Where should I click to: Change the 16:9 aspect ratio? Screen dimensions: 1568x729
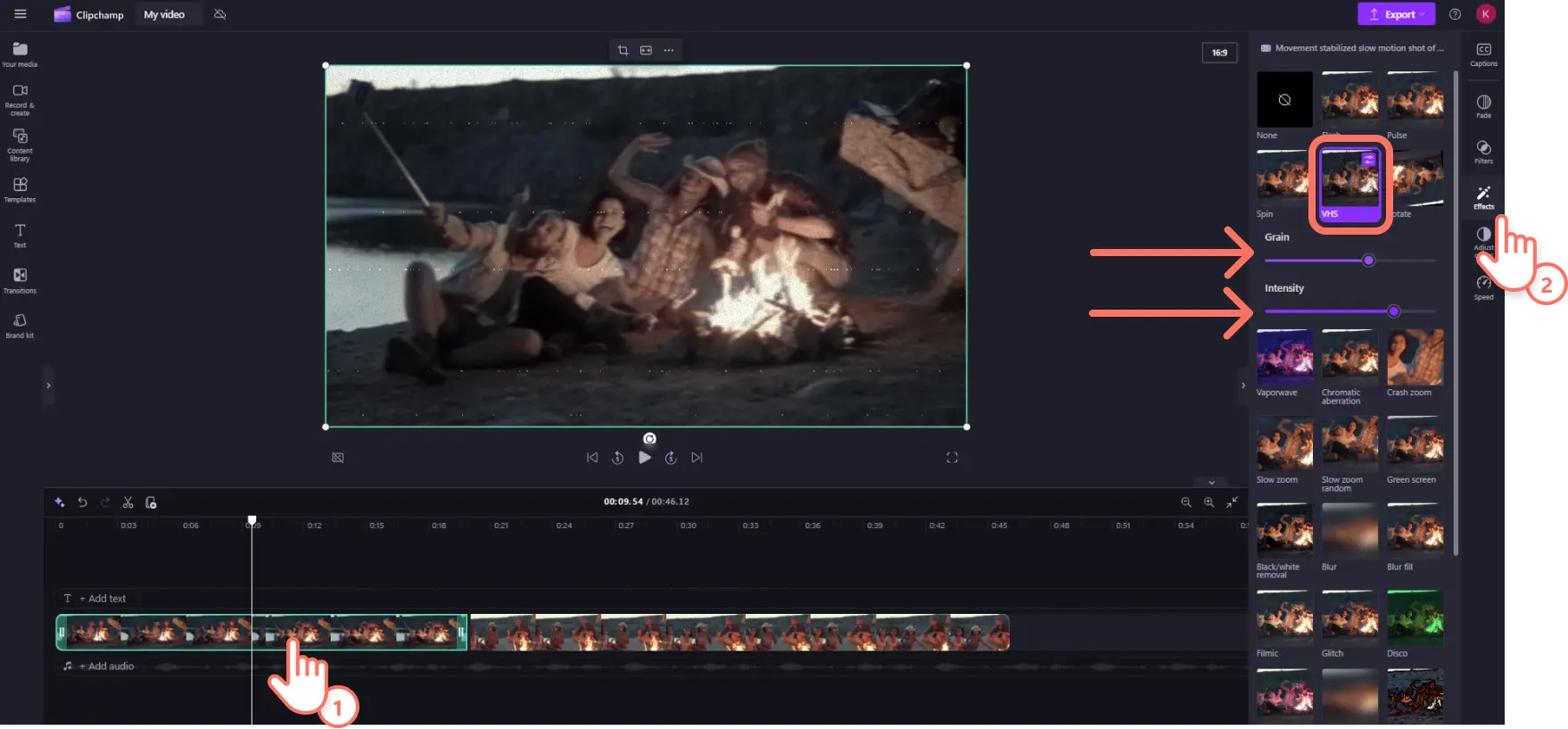(1219, 53)
